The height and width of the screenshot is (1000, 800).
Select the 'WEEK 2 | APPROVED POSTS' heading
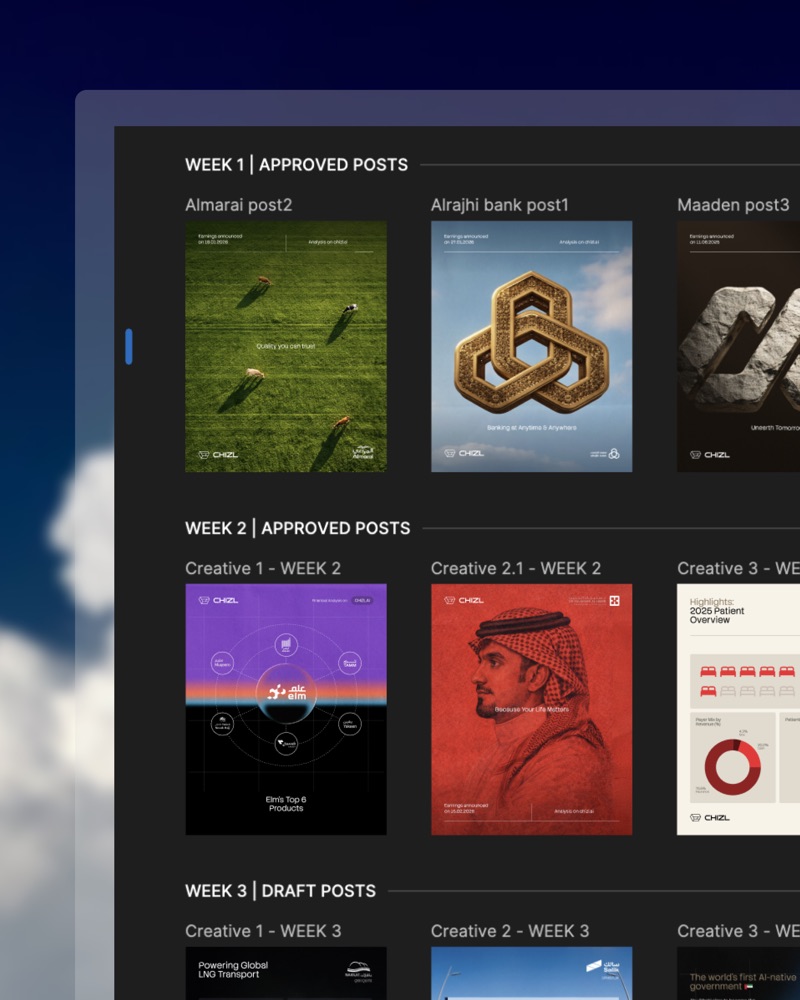point(297,528)
